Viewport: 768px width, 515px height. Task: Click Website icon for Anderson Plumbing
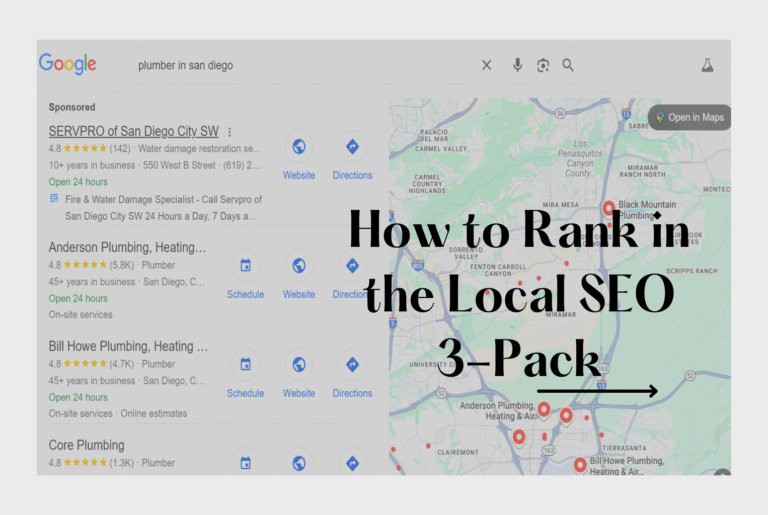click(x=299, y=266)
